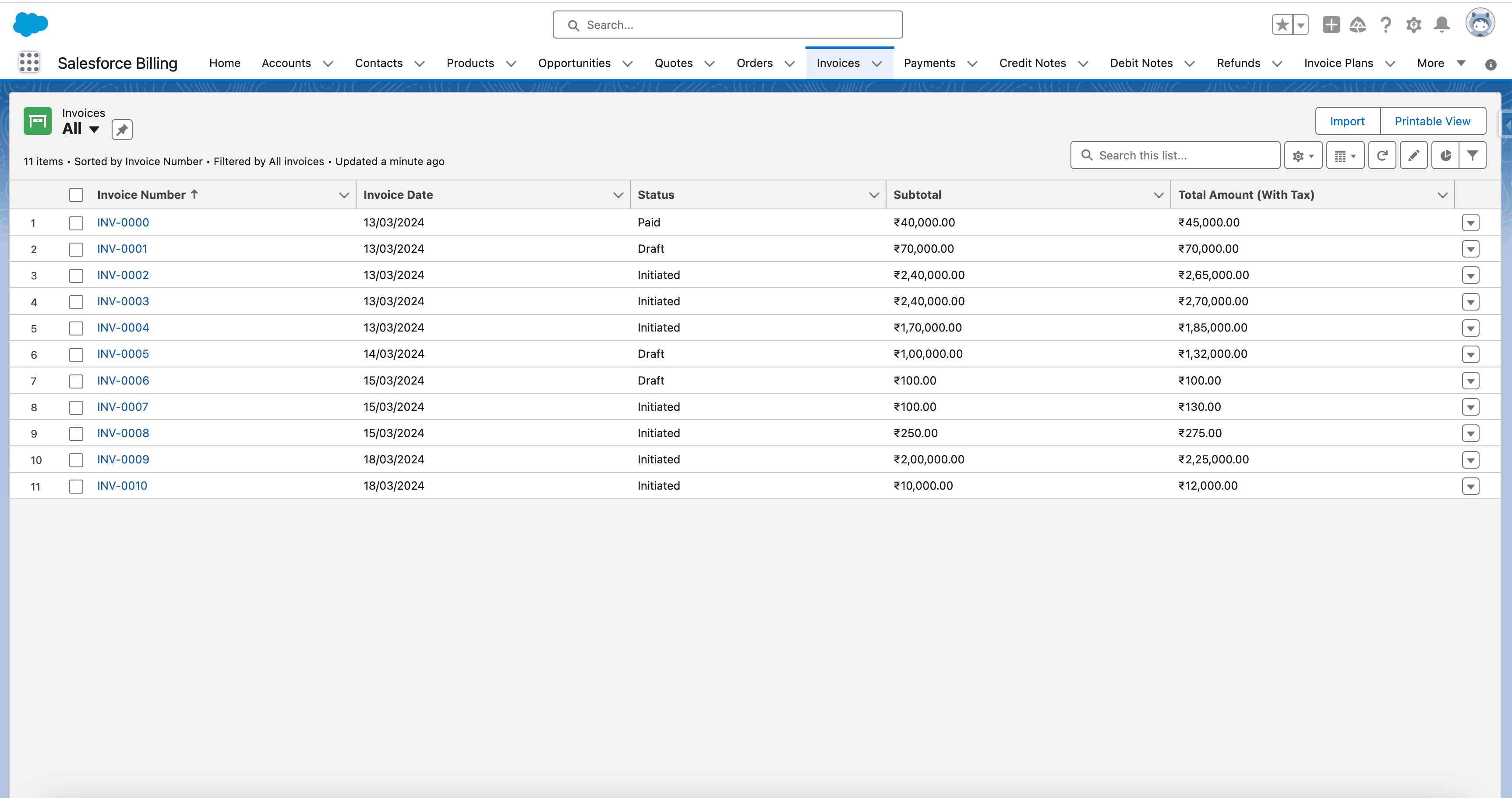Open invoice INV-0002 link
Screen dimensions: 1512x798
tap(123, 275)
